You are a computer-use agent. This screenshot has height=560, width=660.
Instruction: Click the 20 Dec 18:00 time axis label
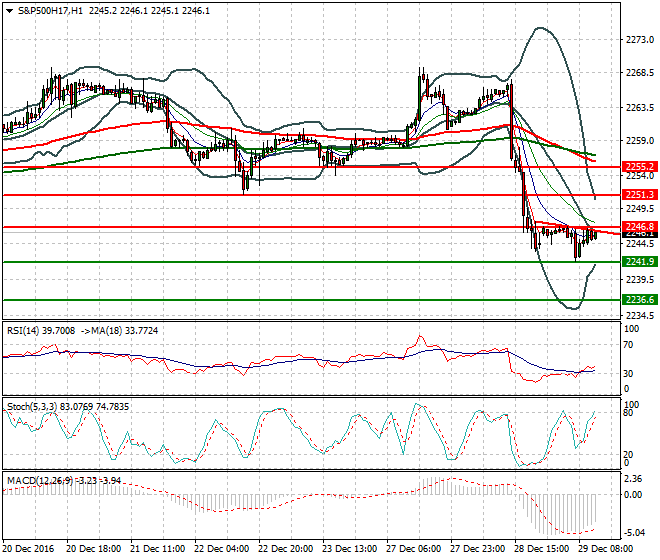[93, 549]
